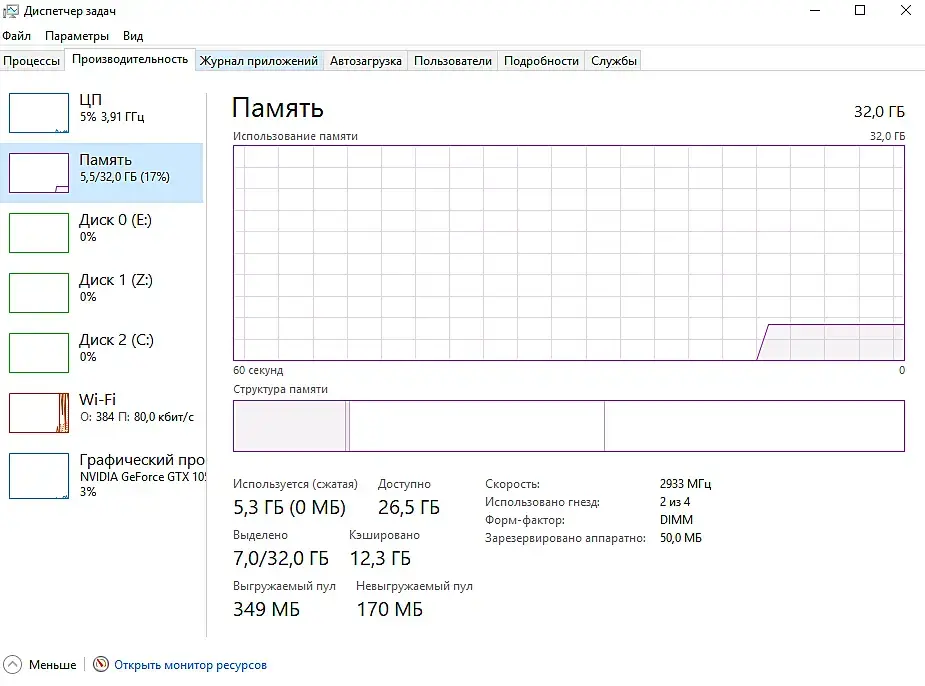
Task: Click the 'Использование памяти' label
Action: (295, 136)
